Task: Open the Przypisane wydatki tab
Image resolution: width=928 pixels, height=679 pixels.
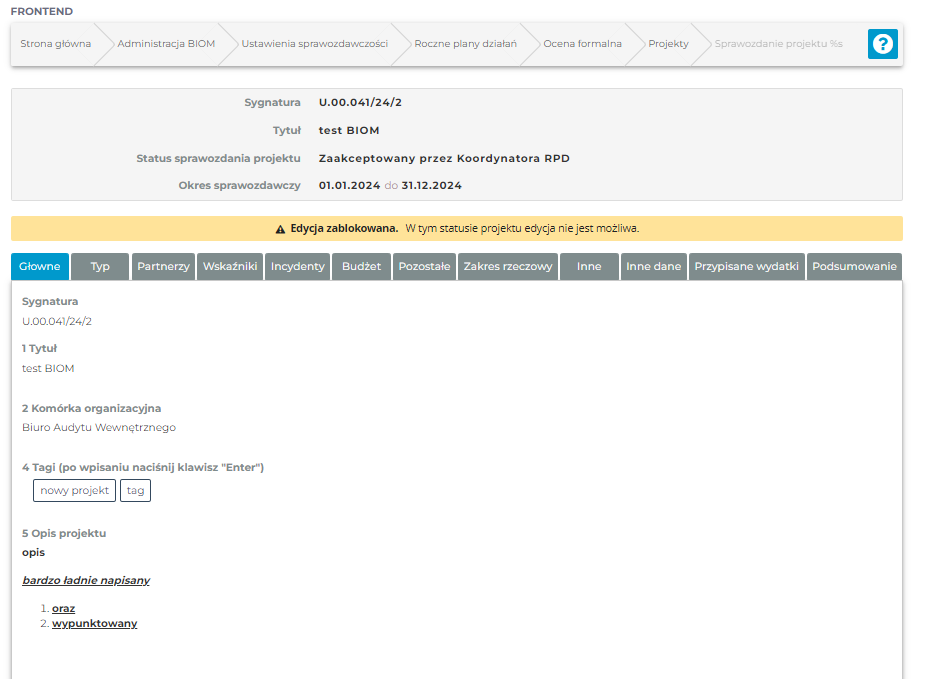Action: (747, 267)
